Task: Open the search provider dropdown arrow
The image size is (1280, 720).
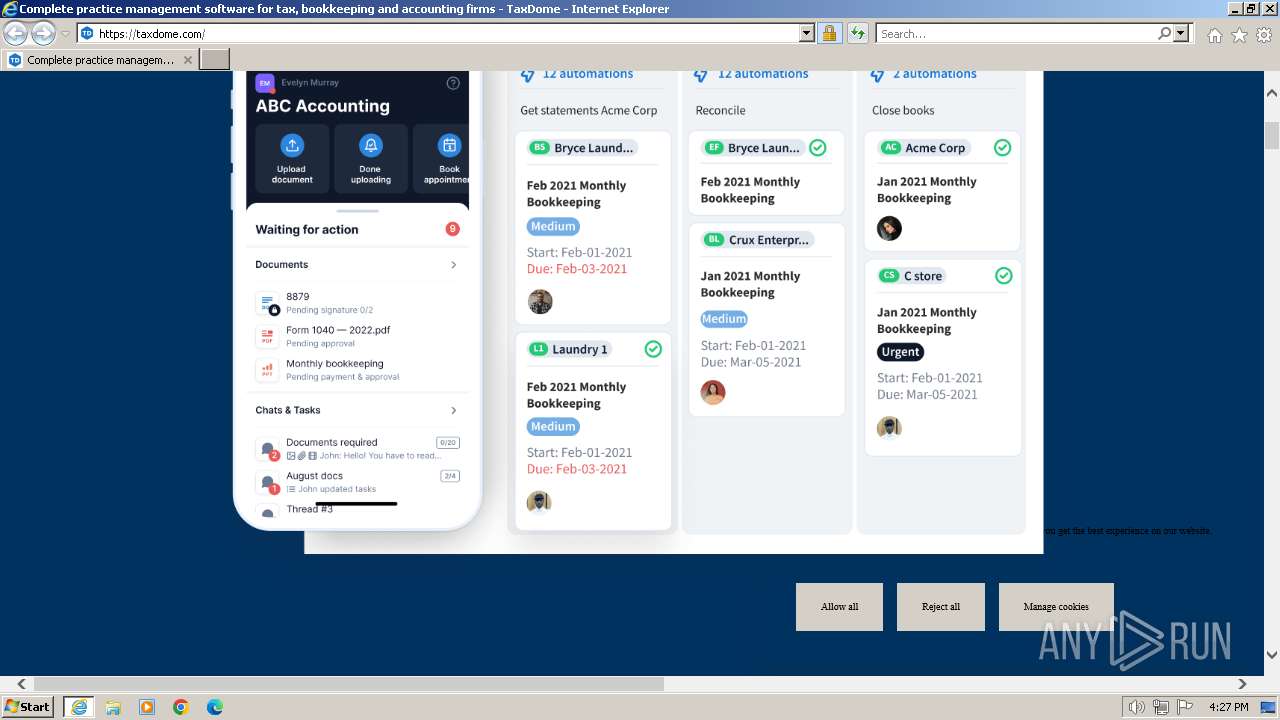Action: (1181, 34)
